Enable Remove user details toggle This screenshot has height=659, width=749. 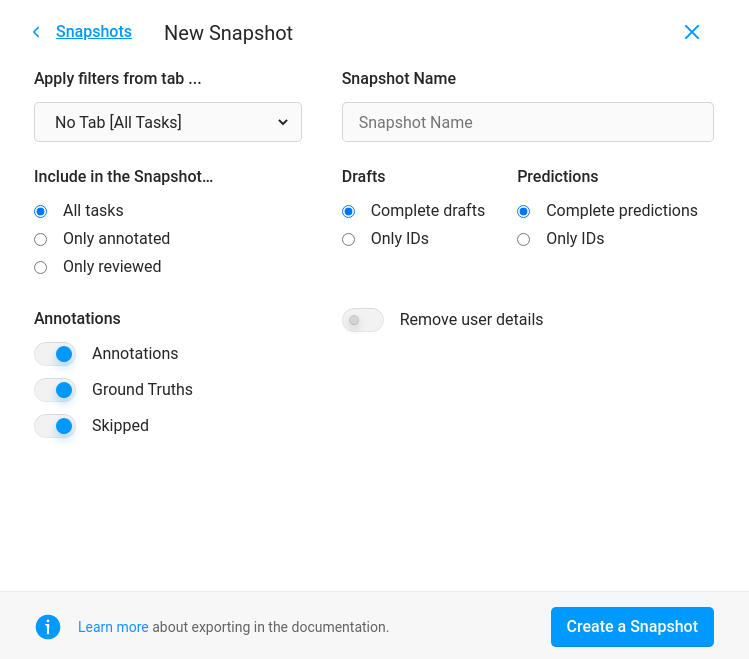363,320
